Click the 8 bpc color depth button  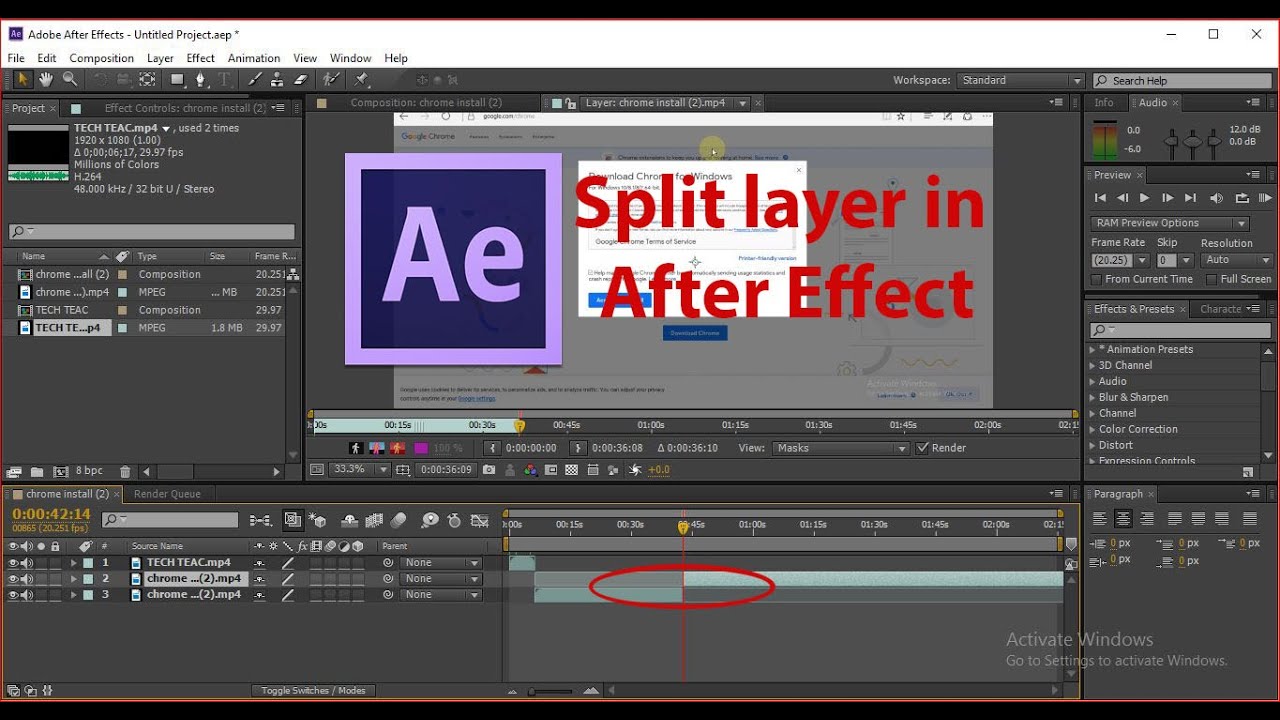point(90,471)
